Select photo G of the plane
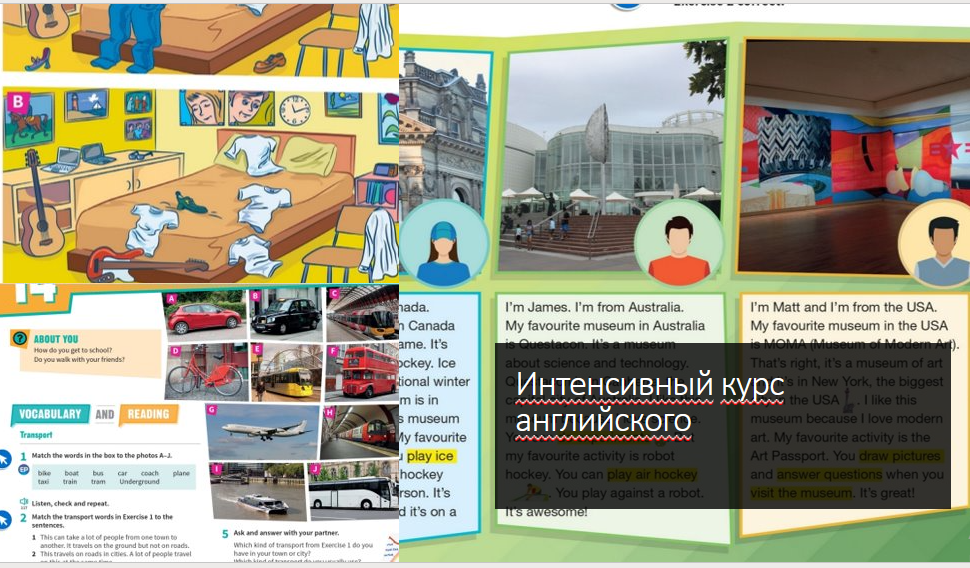This screenshot has height=568, width=970. pos(262,432)
